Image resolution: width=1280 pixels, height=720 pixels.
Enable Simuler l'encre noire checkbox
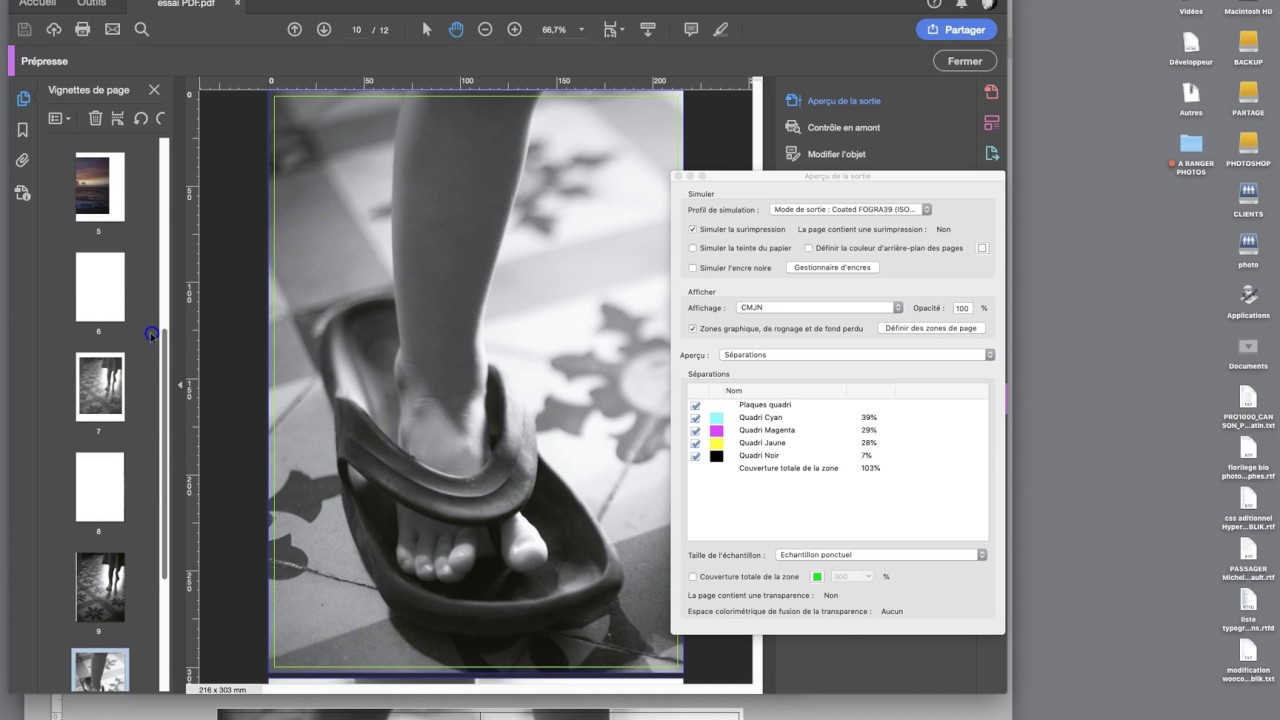pyautogui.click(x=693, y=268)
